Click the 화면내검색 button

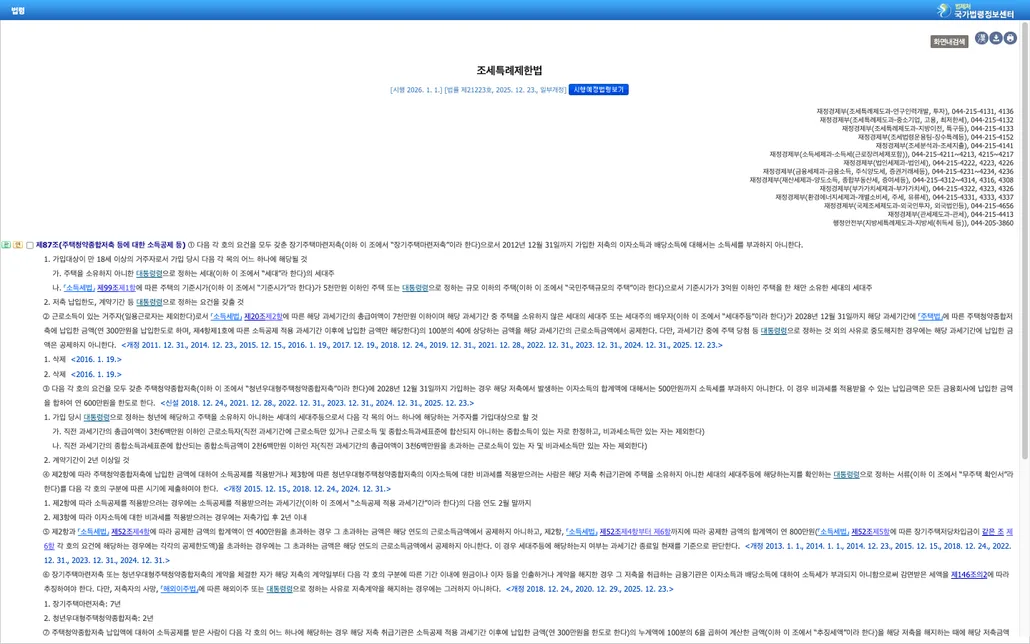pyautogui.click(x=949, y=41)
